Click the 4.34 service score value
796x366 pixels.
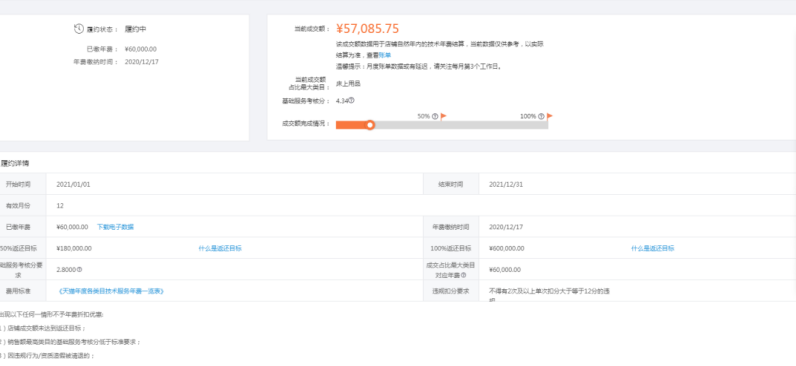342,101
